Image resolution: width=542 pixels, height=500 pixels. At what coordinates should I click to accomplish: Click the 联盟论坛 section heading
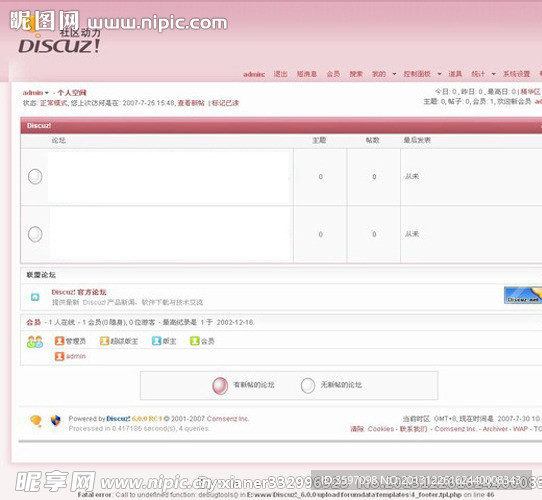click(41, 275)
